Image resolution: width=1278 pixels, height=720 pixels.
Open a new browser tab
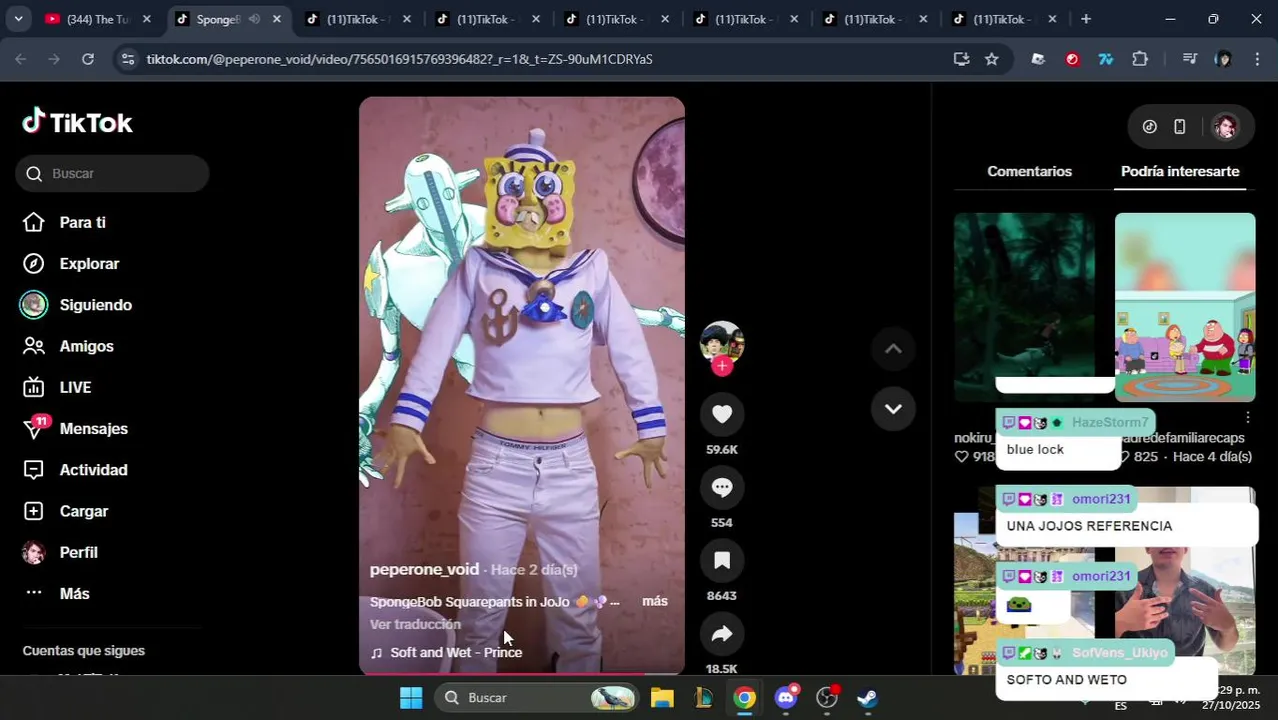pyautogui.click(x=1086, y=19)
